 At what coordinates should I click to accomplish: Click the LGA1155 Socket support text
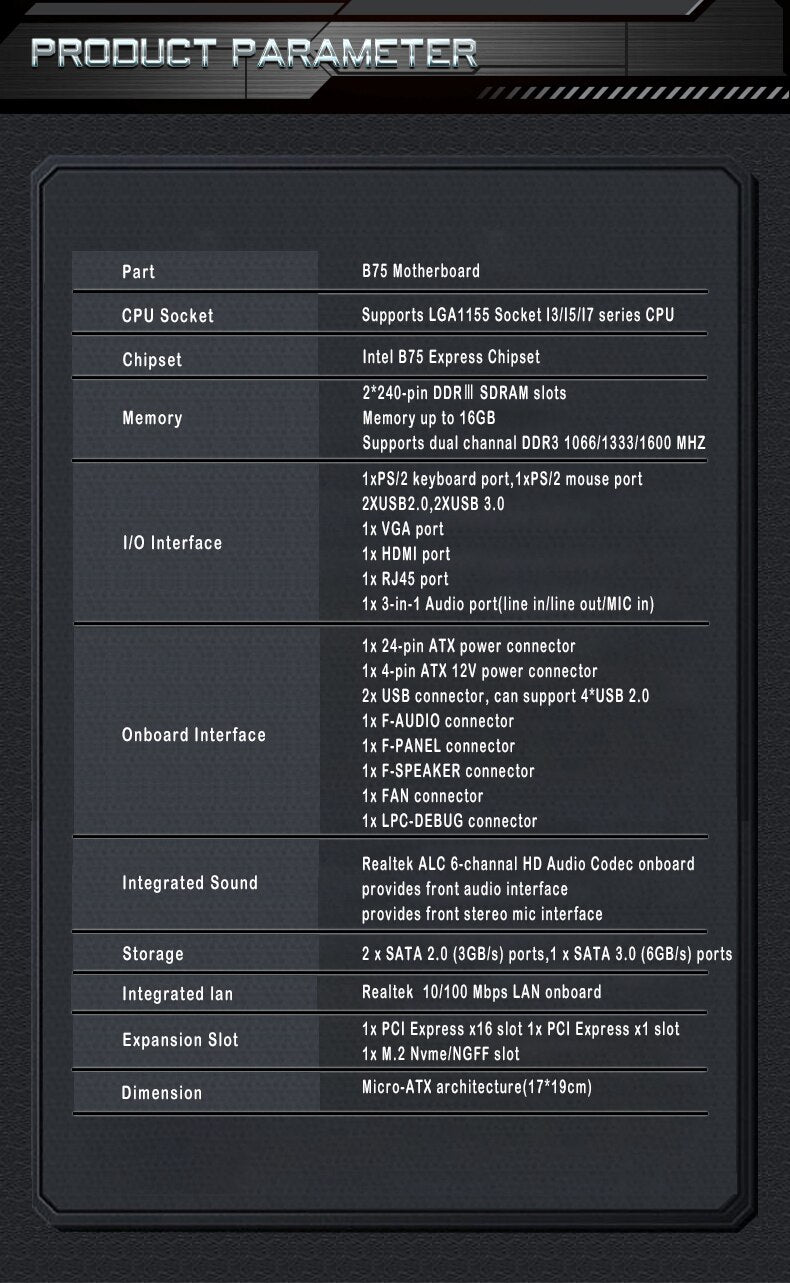click(517, 315)
